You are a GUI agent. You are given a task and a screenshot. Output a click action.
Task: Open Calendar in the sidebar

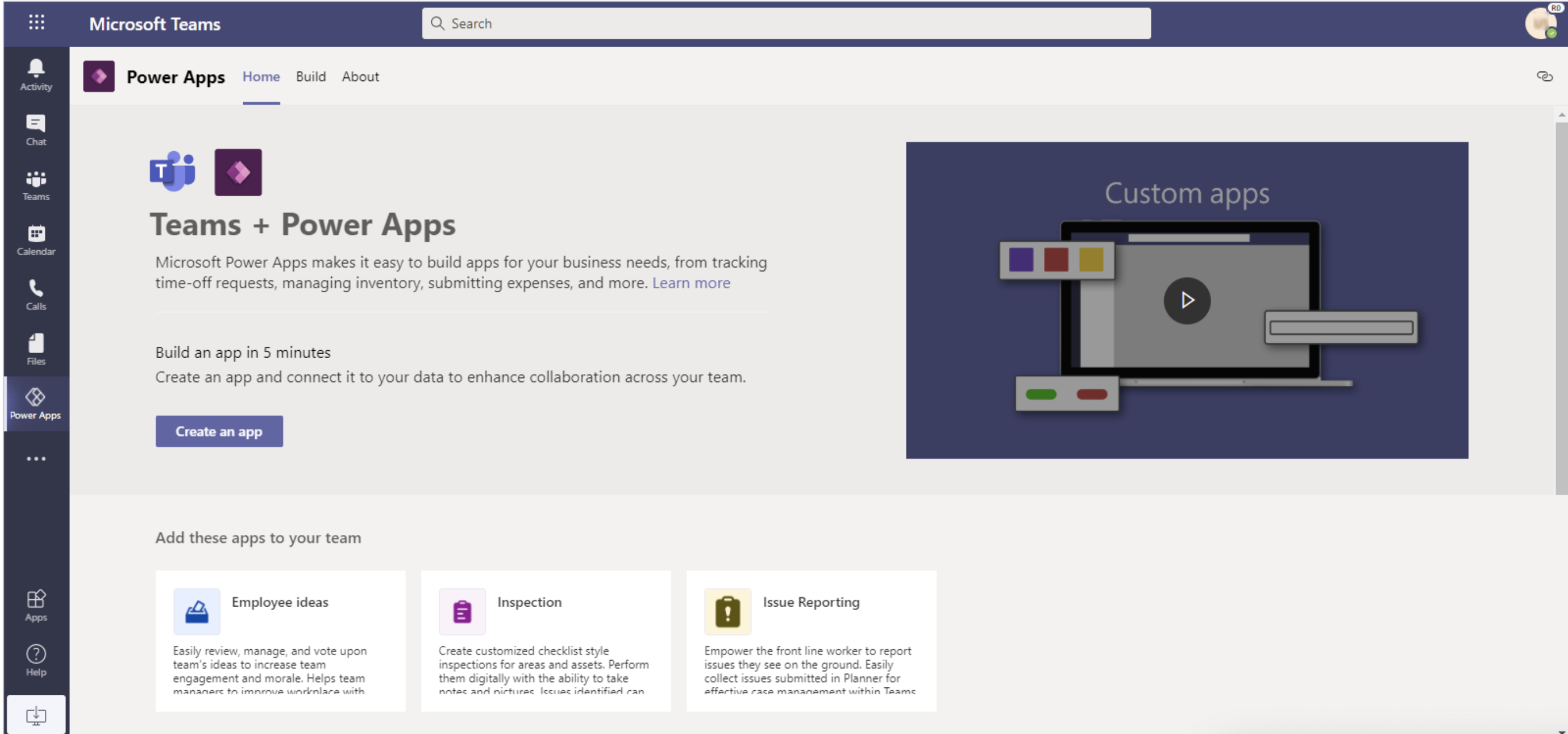pos(36,239)
